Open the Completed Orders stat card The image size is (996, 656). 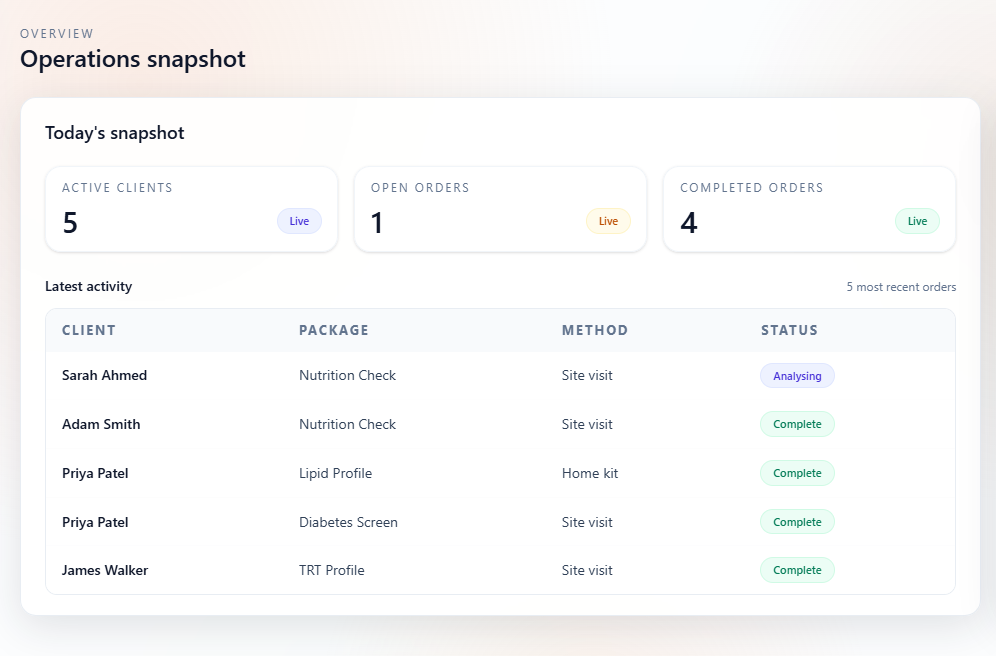(809, 208)
